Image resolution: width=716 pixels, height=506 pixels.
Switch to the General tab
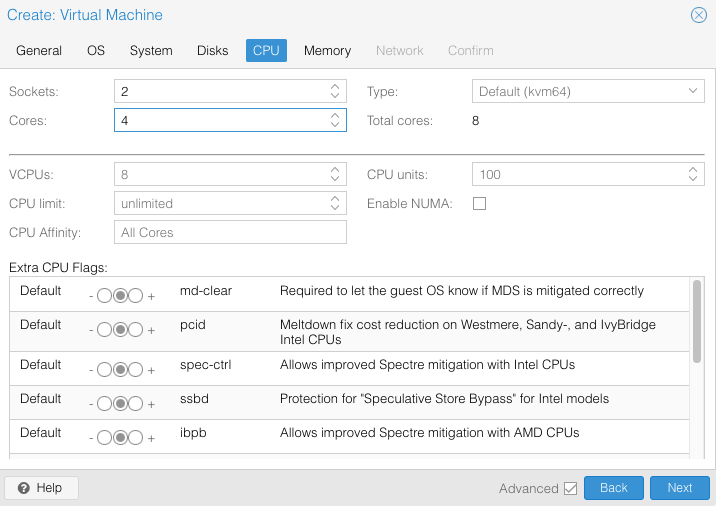pyautogui.click(x=39, y=50)
